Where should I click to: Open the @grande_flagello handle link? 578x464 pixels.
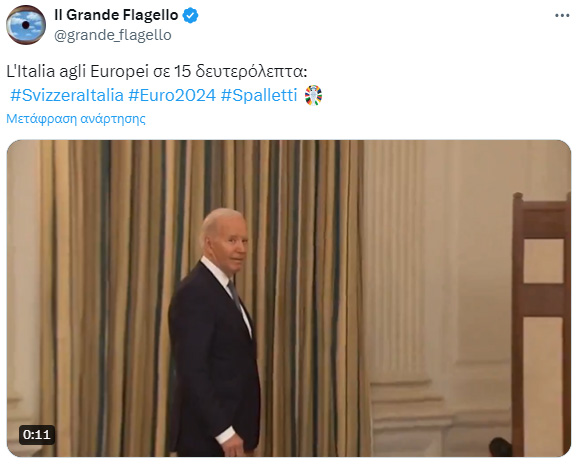coord(113,35)
